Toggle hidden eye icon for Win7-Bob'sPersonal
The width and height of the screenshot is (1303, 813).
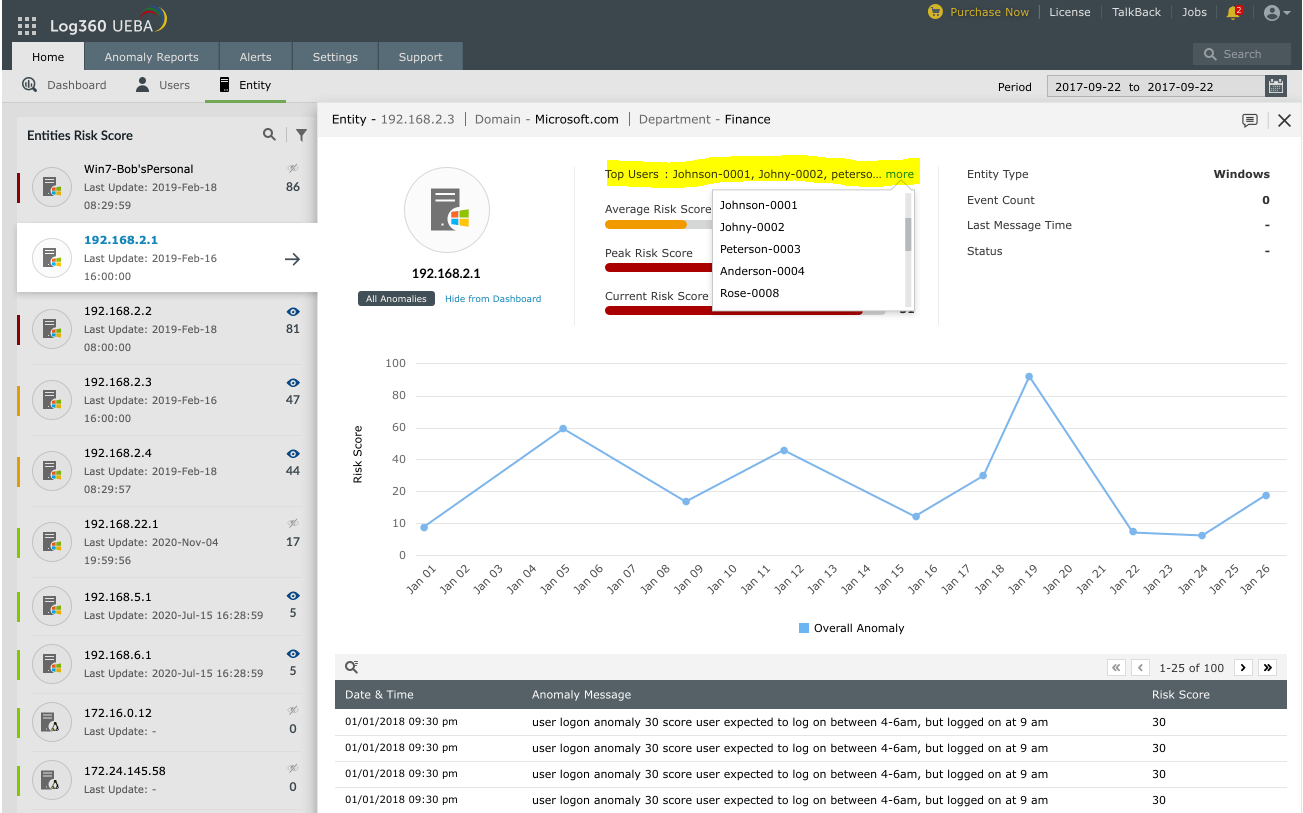coord(293,169)
